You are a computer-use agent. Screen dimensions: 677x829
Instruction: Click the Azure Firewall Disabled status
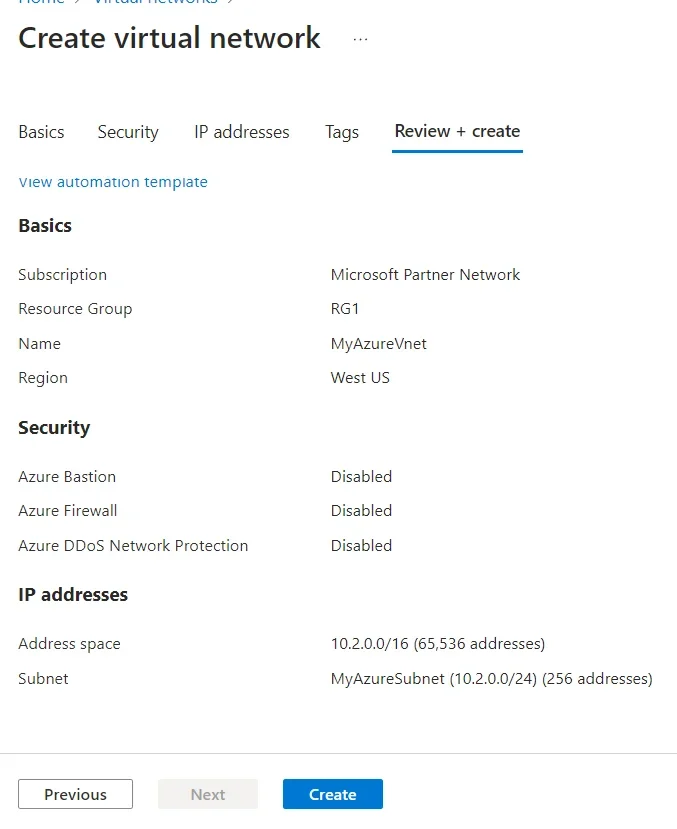(361, 510)
